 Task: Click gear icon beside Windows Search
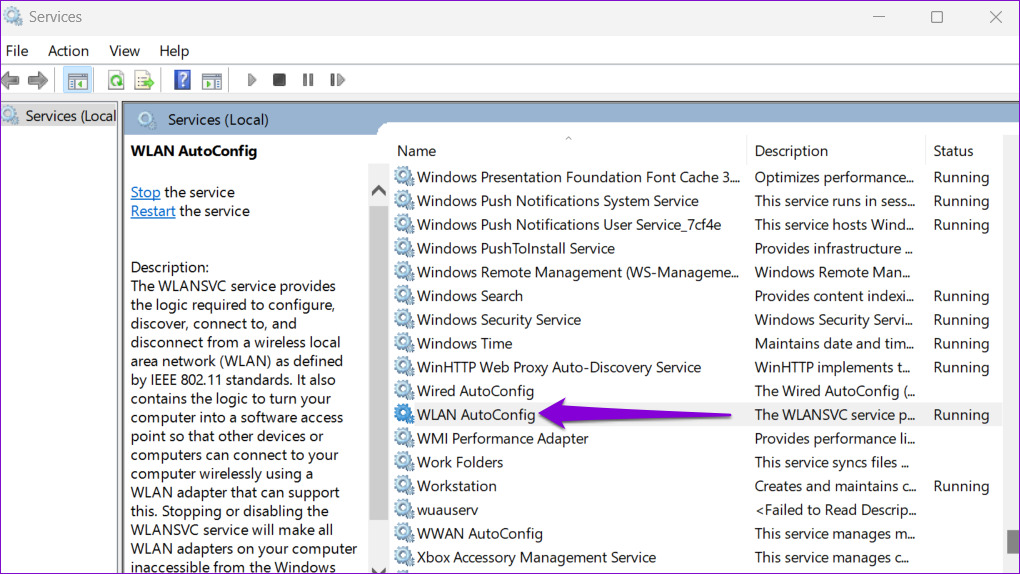[404, 295]
